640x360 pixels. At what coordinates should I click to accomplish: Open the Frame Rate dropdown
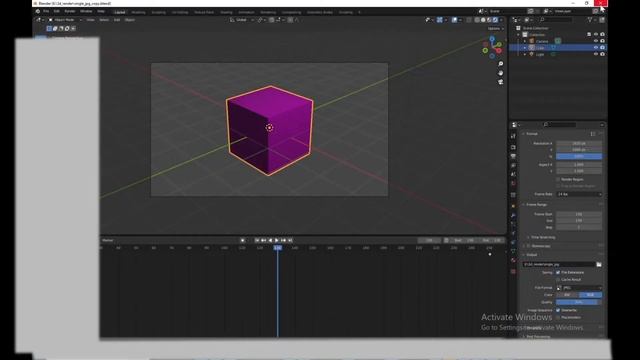coord(579,194)
